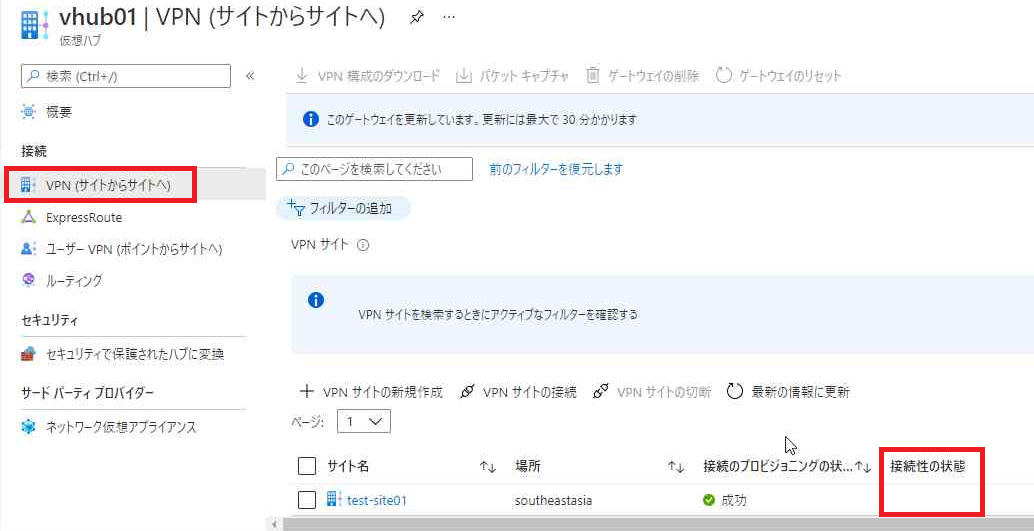Click the firewall icon for セキュリティで保護されたハブに変換
Screen dimensions: 1034x531
click(28, 354)
